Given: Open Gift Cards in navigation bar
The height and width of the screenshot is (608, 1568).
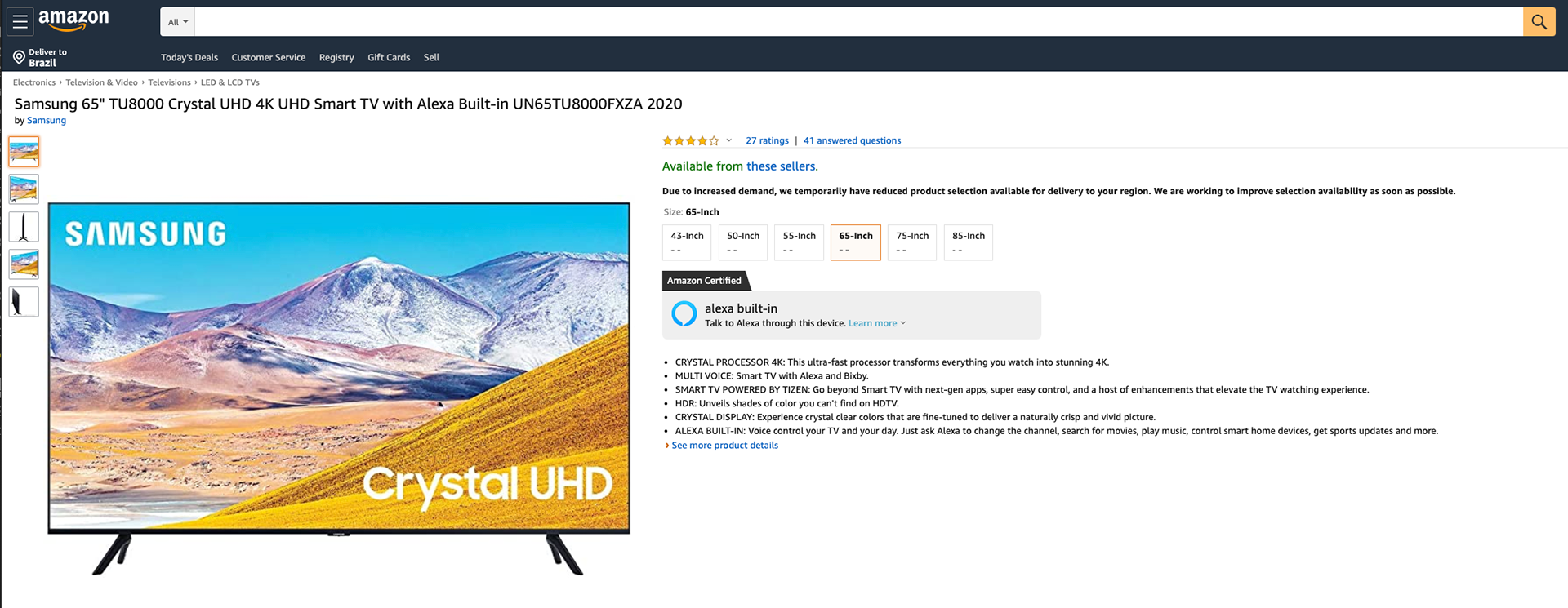Looking at the screenshot, I should pos(389,58).
